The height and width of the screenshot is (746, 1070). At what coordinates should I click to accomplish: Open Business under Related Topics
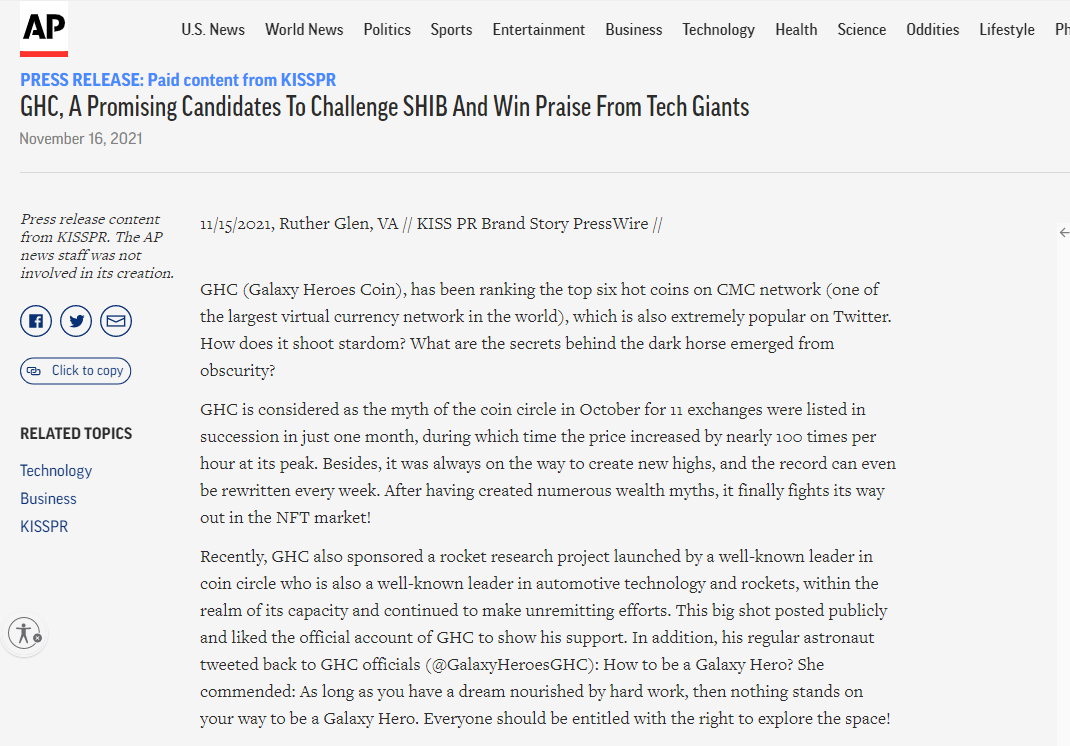pyautogui.click(x=48, y=498)
